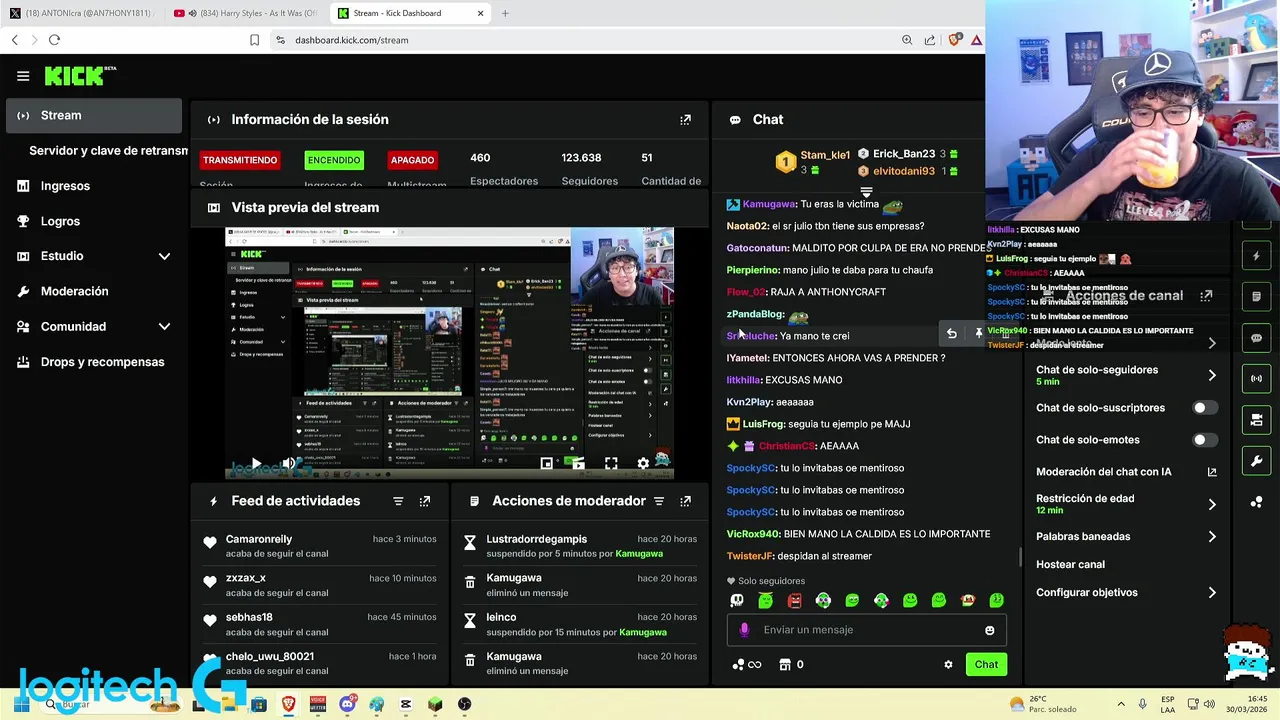Click the Hostear canal option

click(x=1070, y=564)
